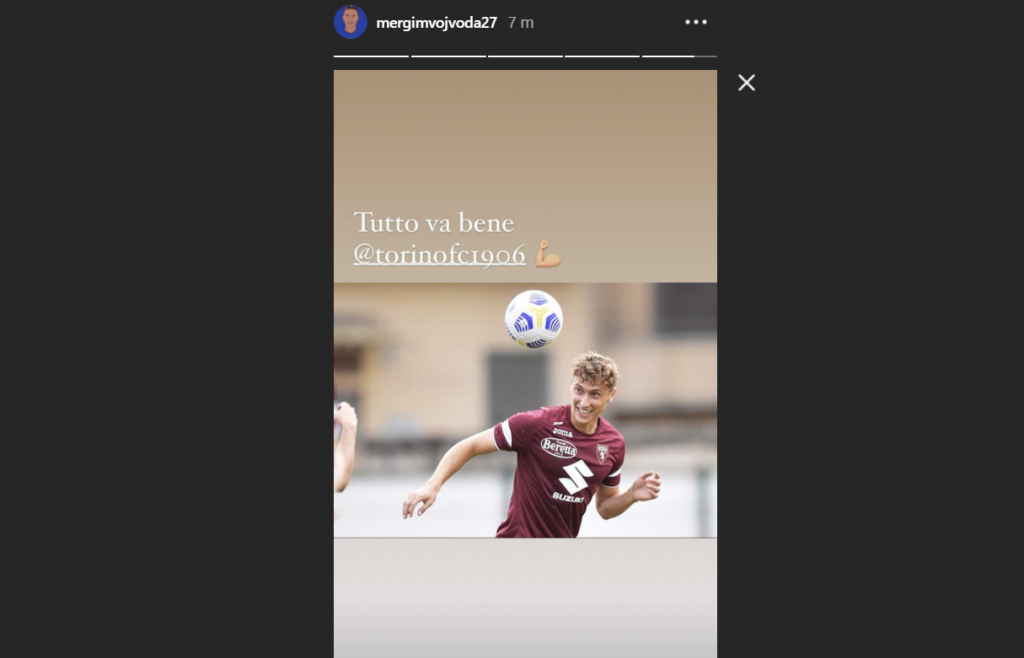Click the soccer ball in the photo
The image size is (1024, 658).
534,319
